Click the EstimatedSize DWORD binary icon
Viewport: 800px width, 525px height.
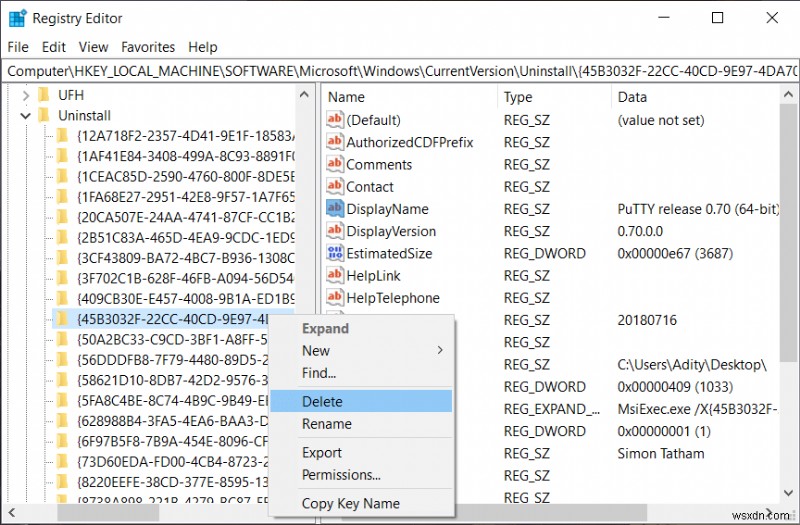coord(335,253)
